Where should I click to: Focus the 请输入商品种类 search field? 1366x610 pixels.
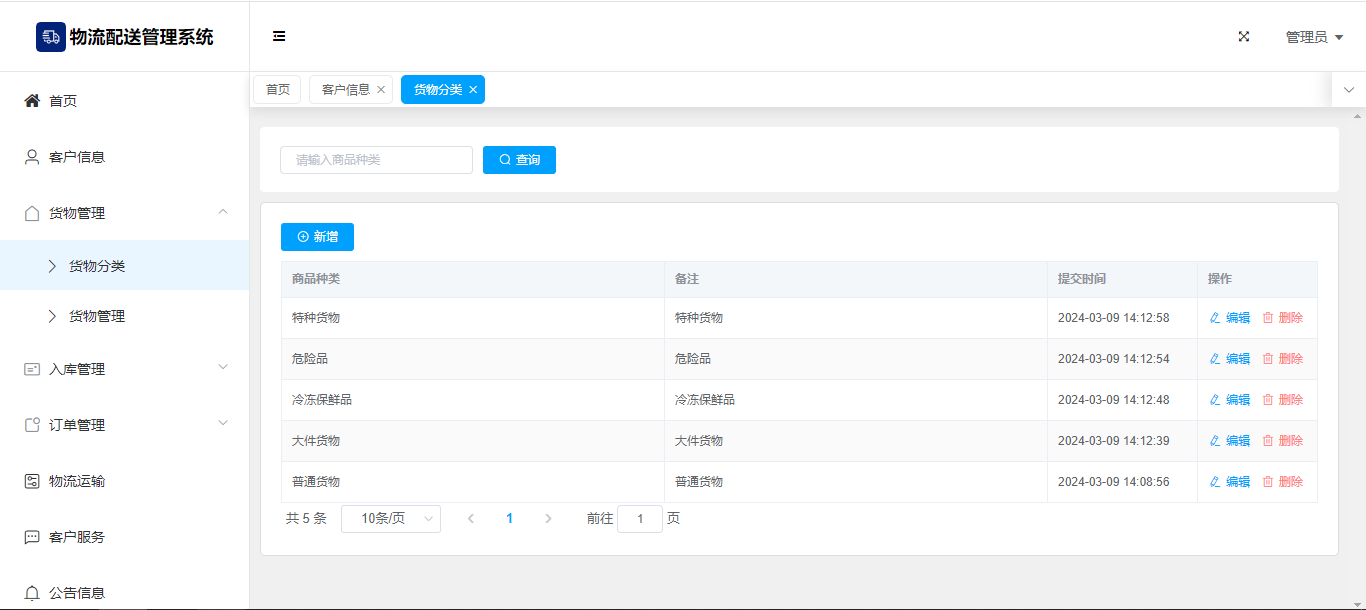[376, 160]
